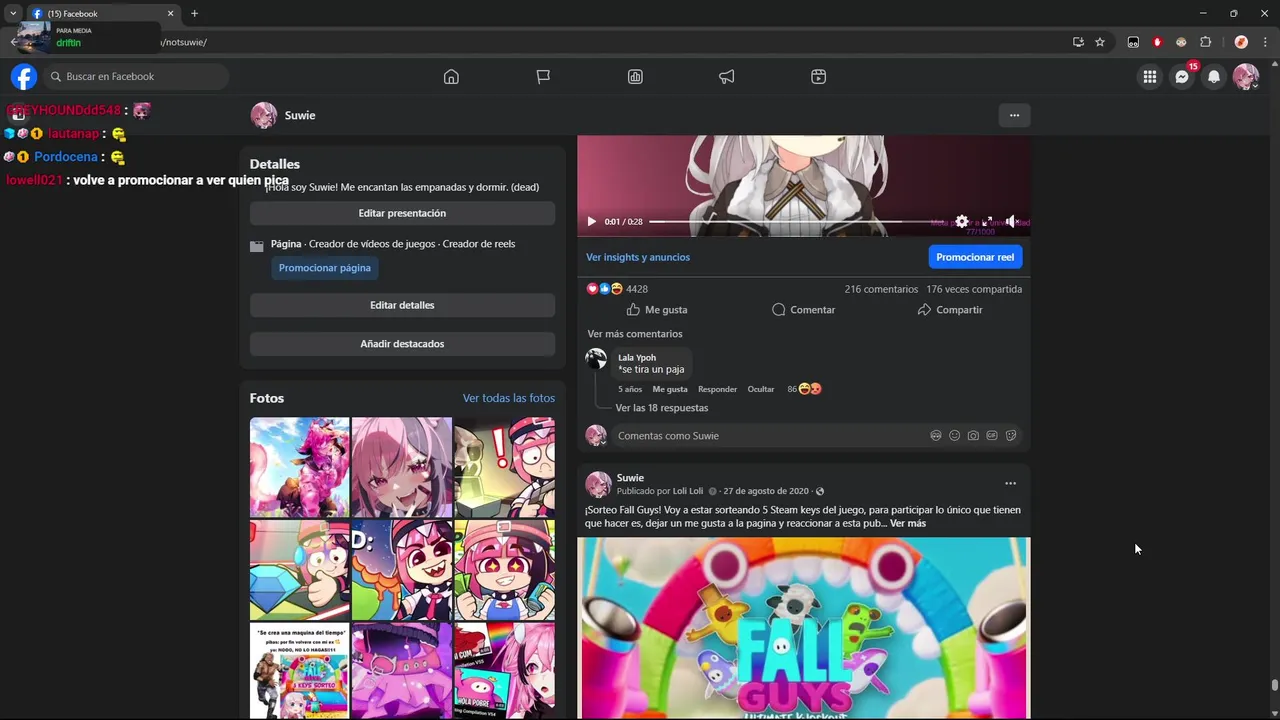Expand the 18 replies to Lala Ypoh

661,408
